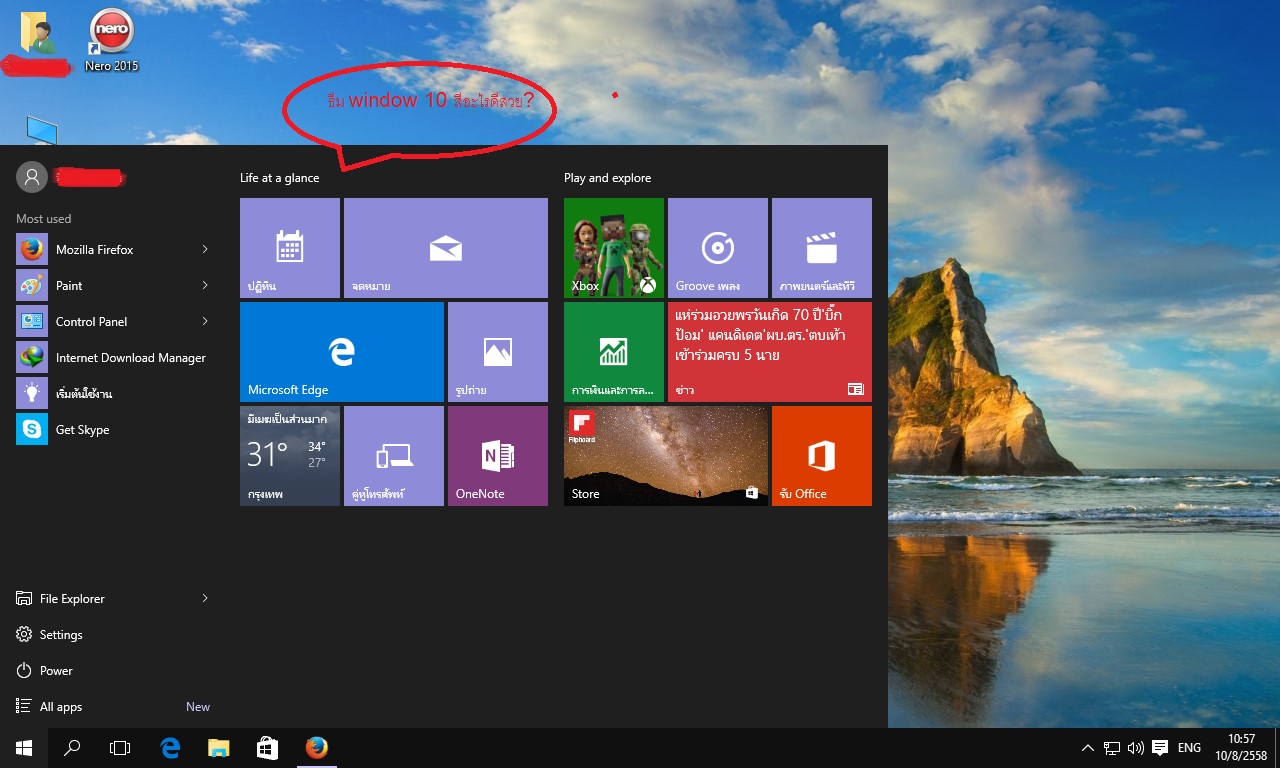This screenshot has width=1280, height=768.
Task: Switch the ENG input language indicator
Action: point(1189,748)
